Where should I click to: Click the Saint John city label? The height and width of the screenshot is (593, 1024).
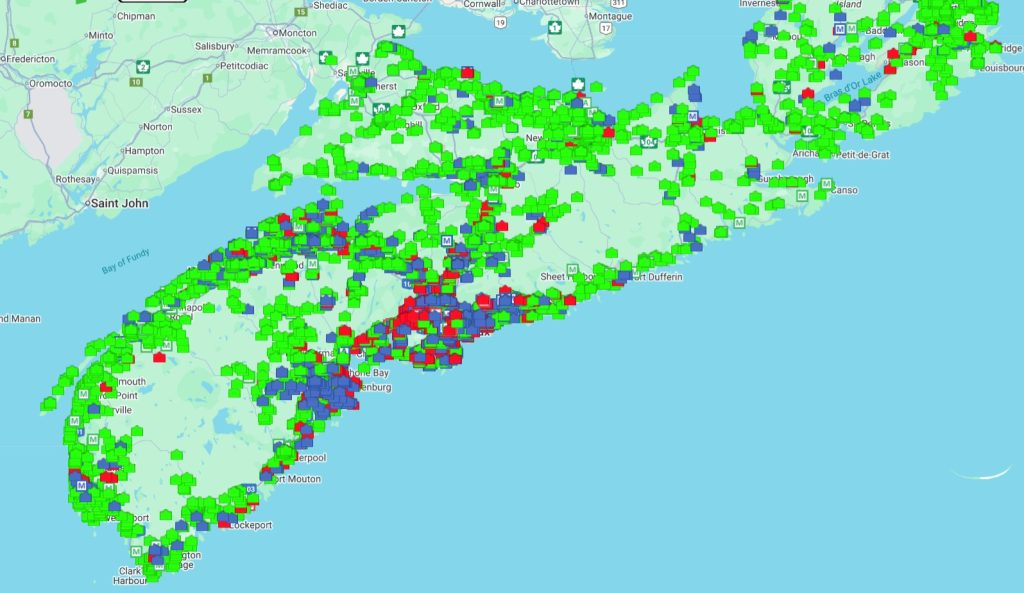tap(119, 203)
